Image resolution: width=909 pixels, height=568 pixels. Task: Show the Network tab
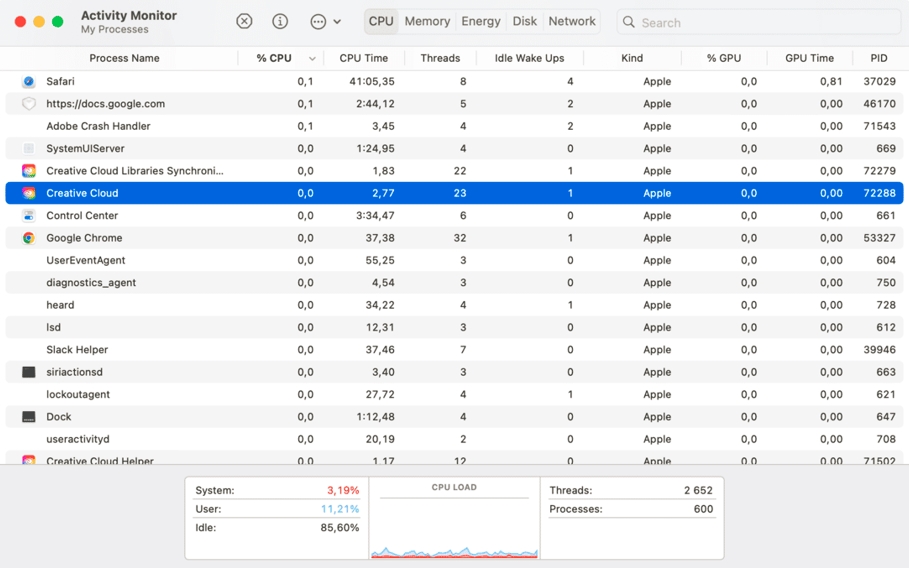[572, 21]
